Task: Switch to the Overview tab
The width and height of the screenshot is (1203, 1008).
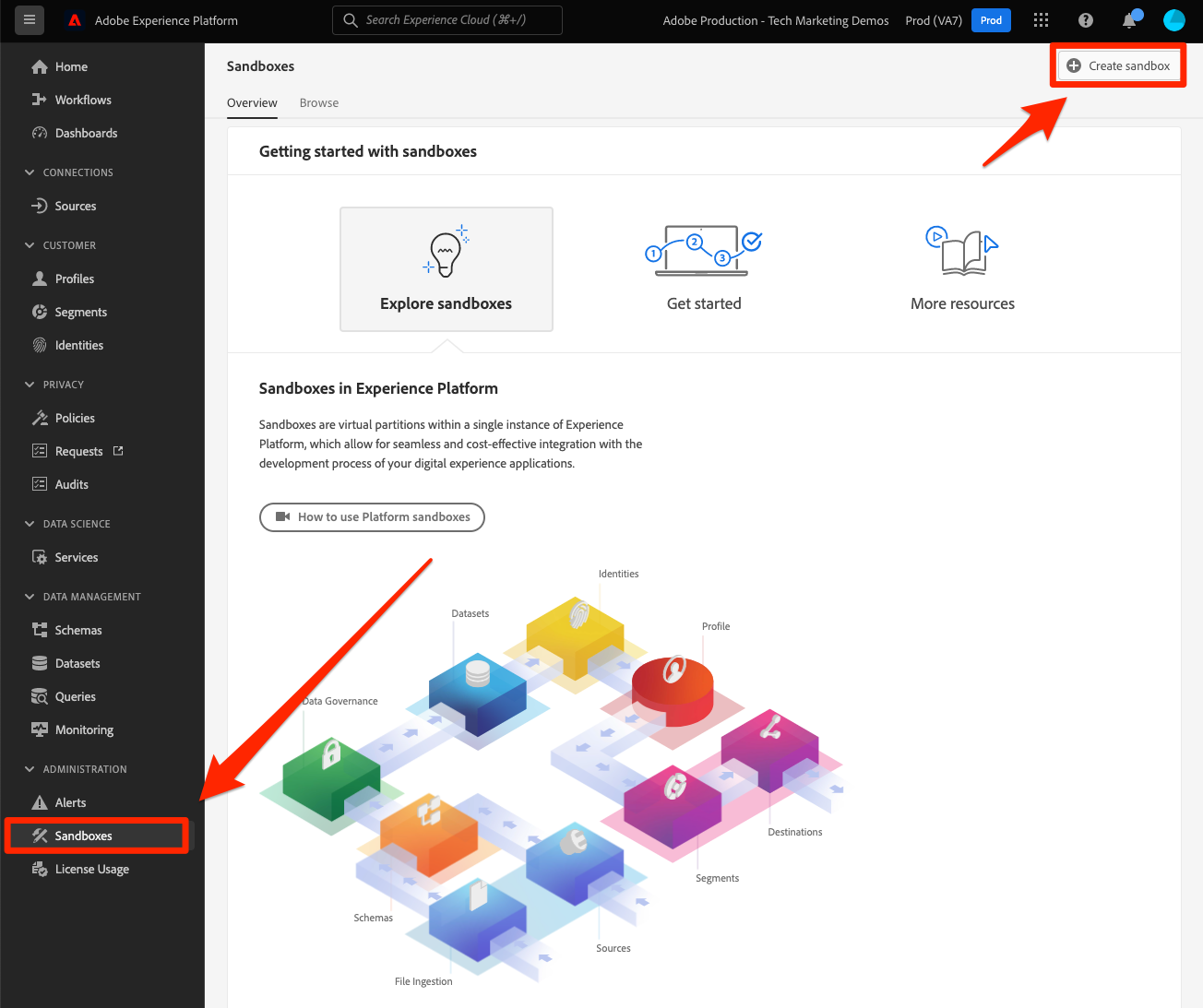Action: pos(252,103)
